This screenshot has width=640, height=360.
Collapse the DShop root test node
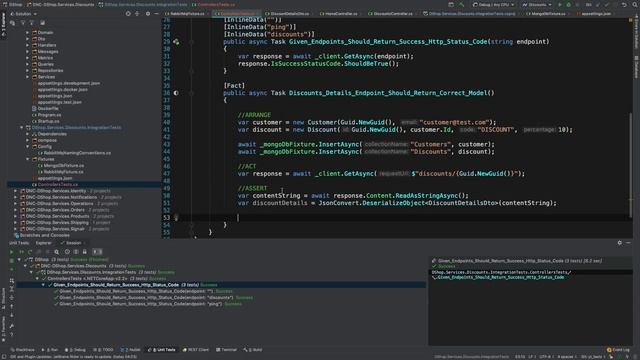pyautogui.click(x=19, y=260)
